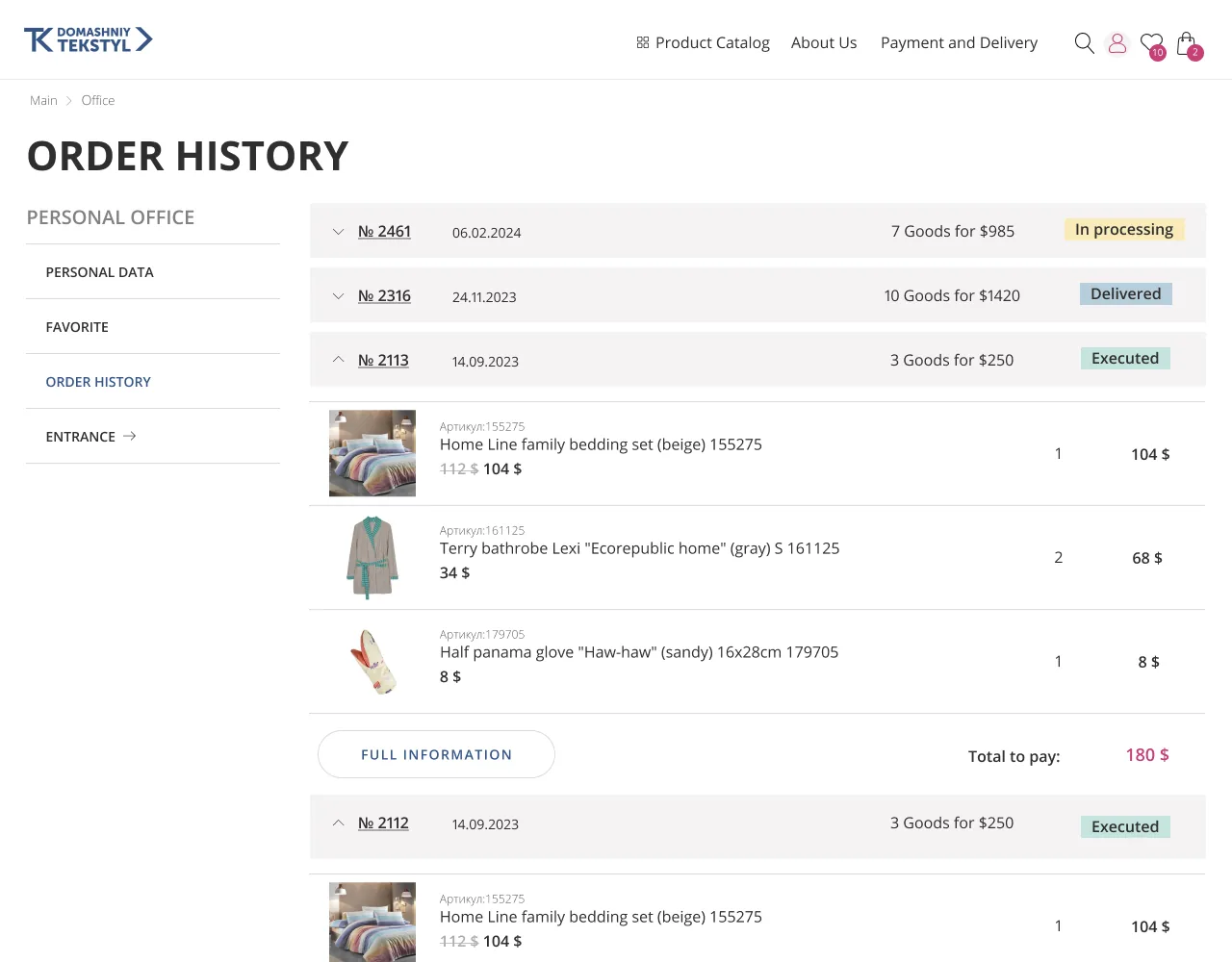
Task: Click Main breadcrumb link
Action: click(x=43, y=100)
